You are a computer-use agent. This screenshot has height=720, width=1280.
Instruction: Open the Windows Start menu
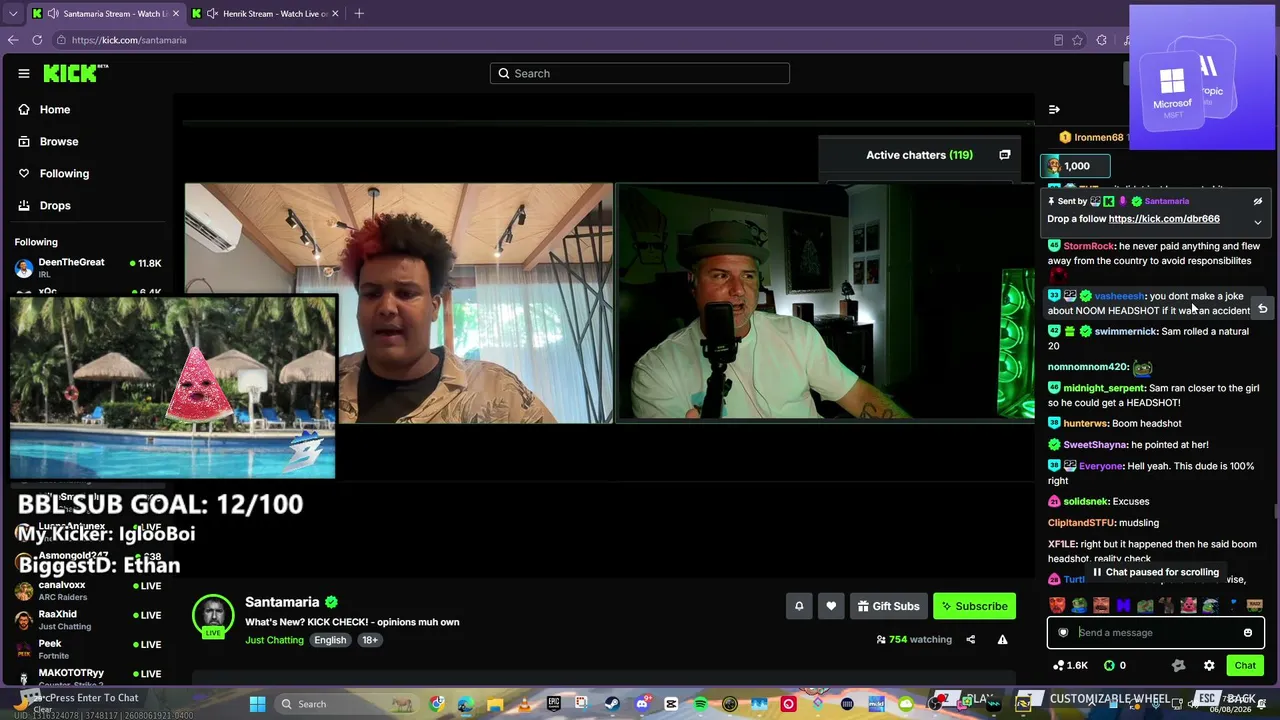point(257,704)
